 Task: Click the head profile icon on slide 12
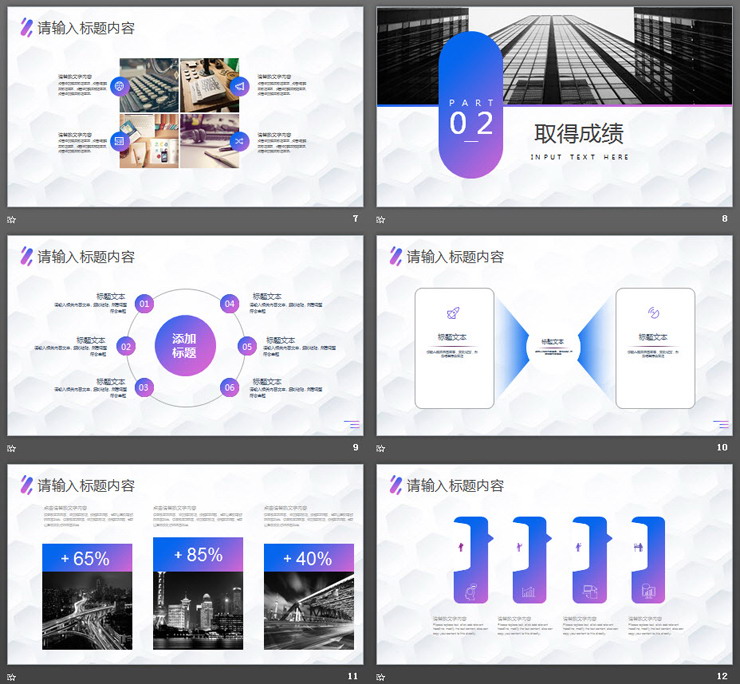tap(471, 591)
